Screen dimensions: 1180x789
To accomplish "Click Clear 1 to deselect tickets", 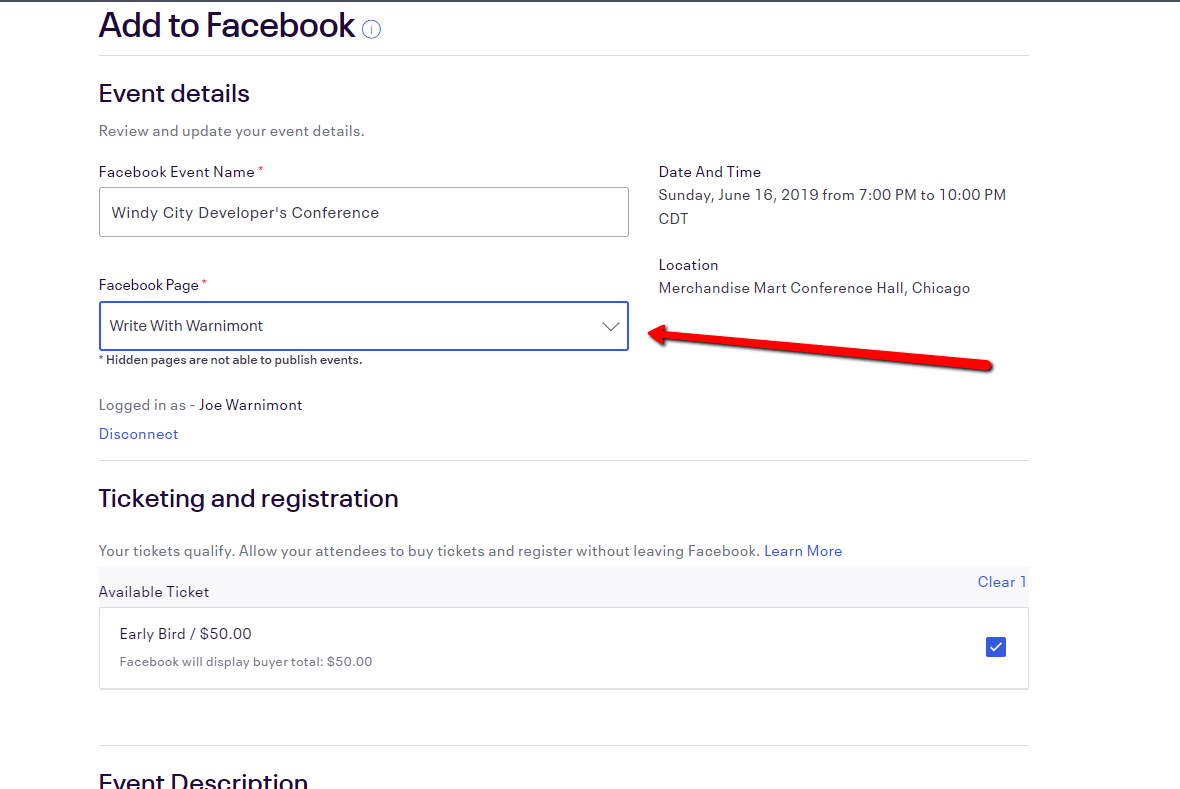I will (x=1002, y=582).
